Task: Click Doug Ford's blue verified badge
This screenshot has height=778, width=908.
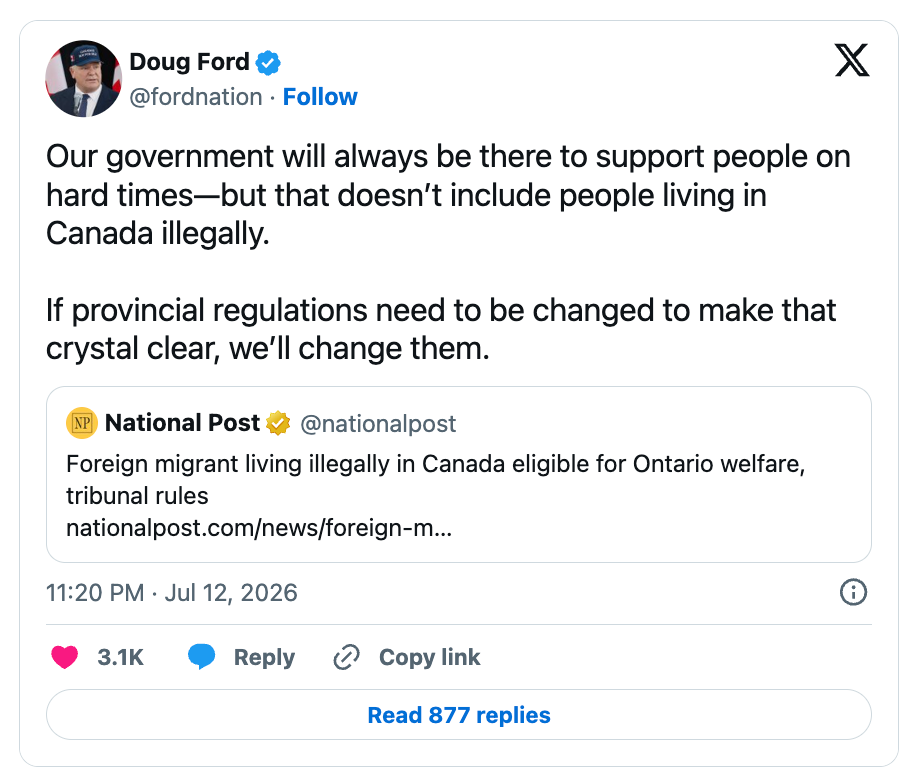Action: 268,63
